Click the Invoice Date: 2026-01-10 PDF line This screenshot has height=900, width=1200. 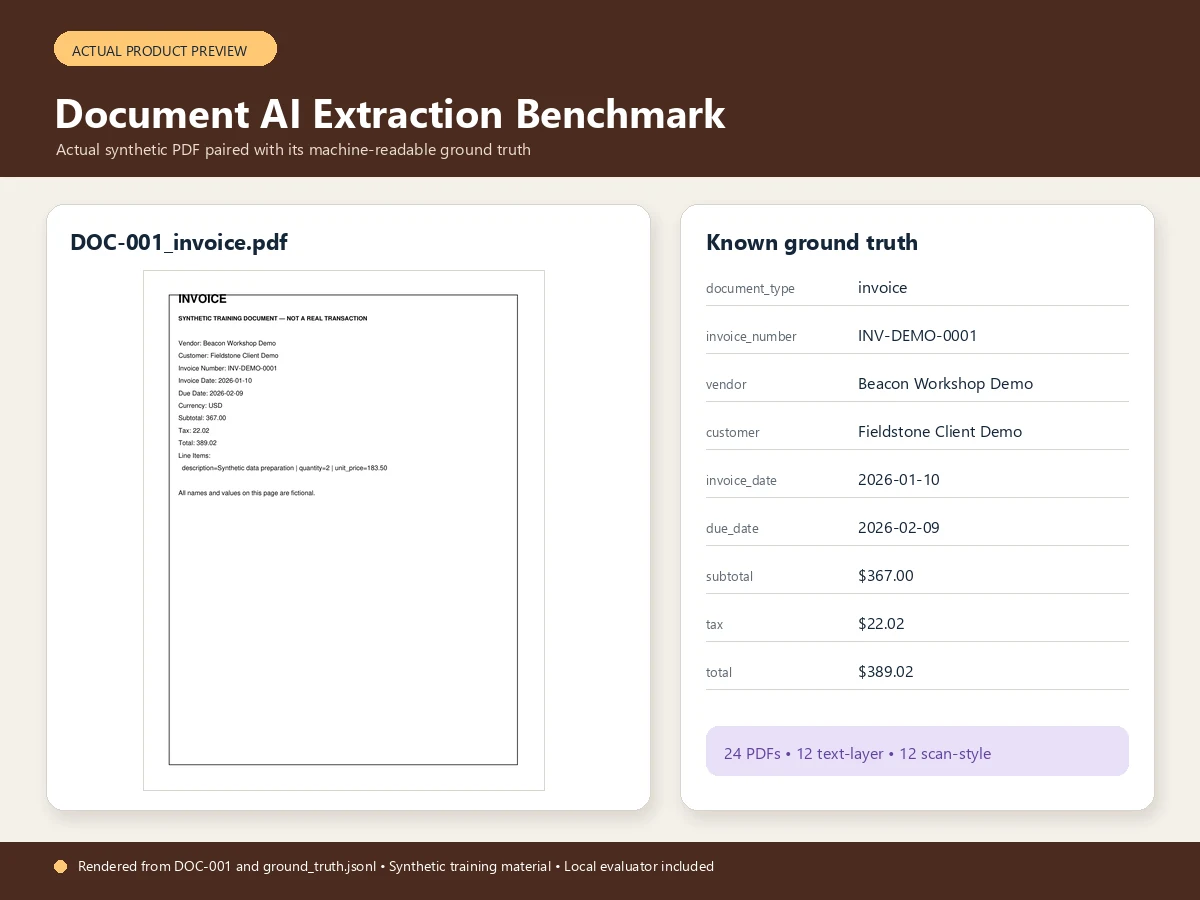click(x=215, y=381)
